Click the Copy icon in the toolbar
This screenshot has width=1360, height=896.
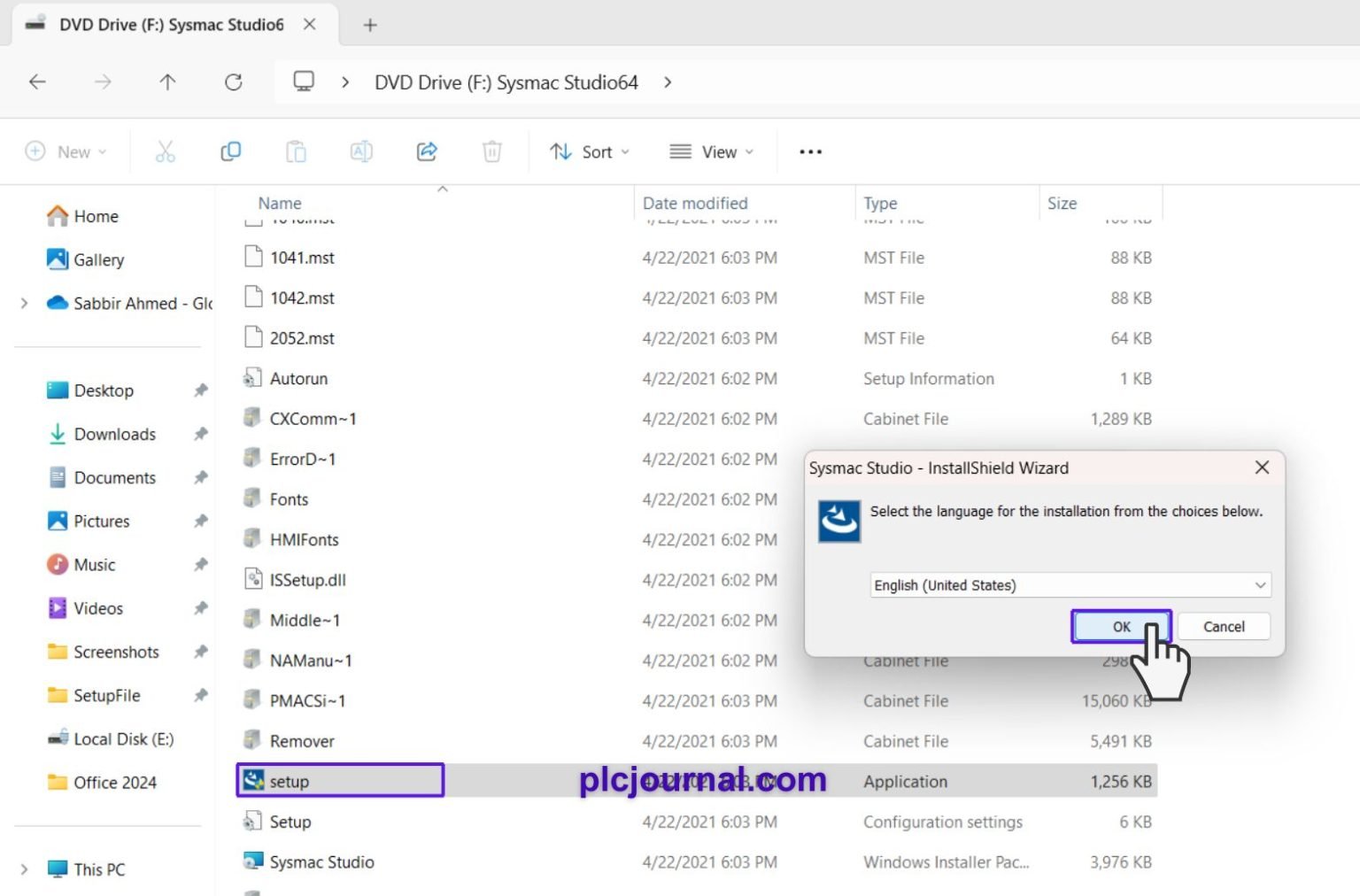230,151
